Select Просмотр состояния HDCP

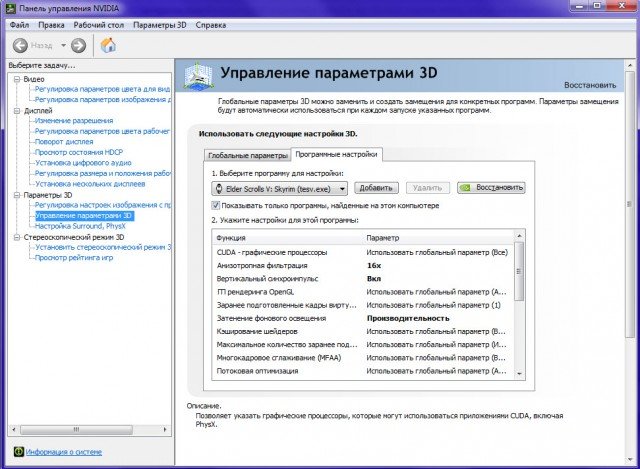79,152
